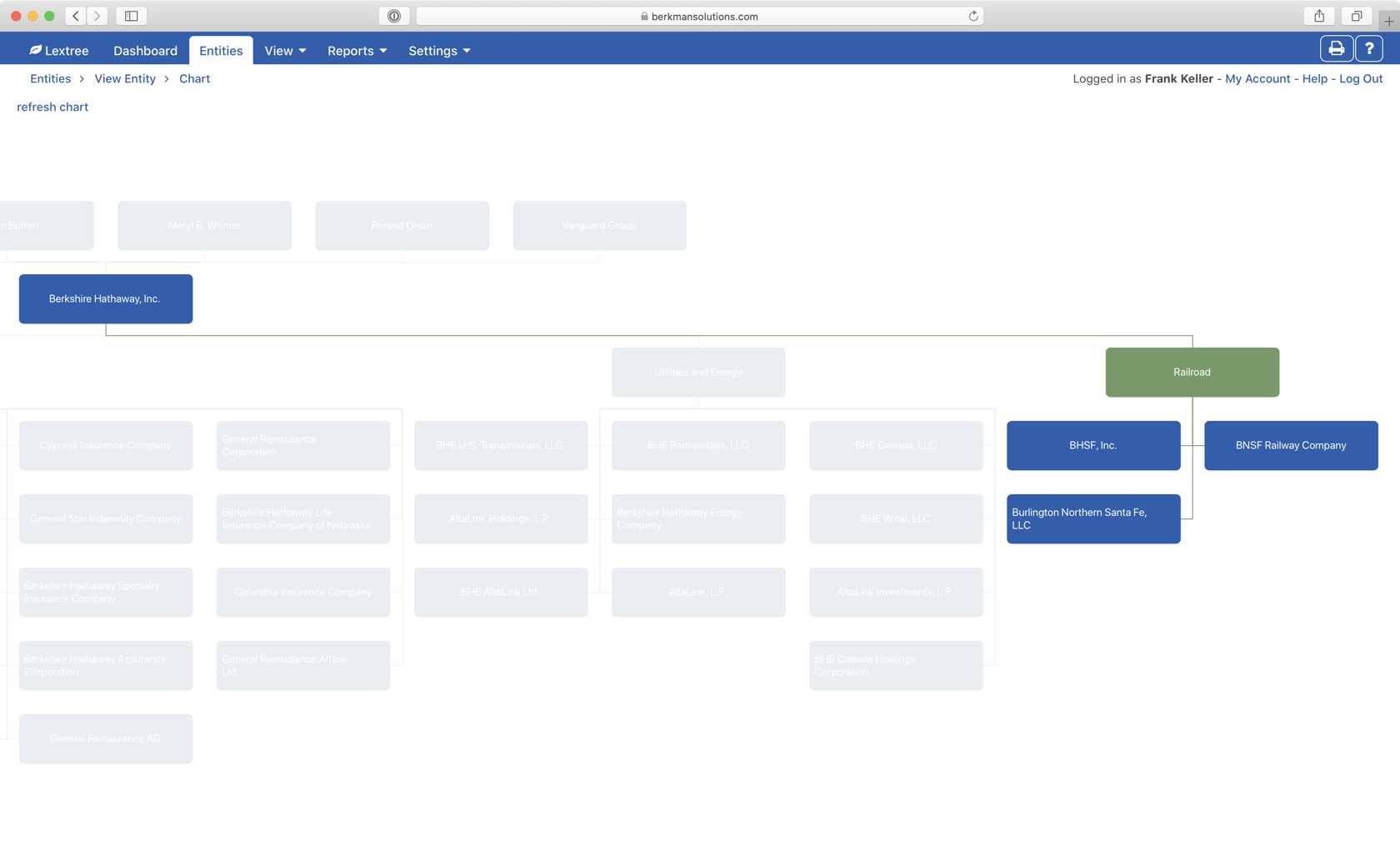Go back with the browser back arrow
The width and height of the screenshot is (1400, 856).
[x=76, y=16]
